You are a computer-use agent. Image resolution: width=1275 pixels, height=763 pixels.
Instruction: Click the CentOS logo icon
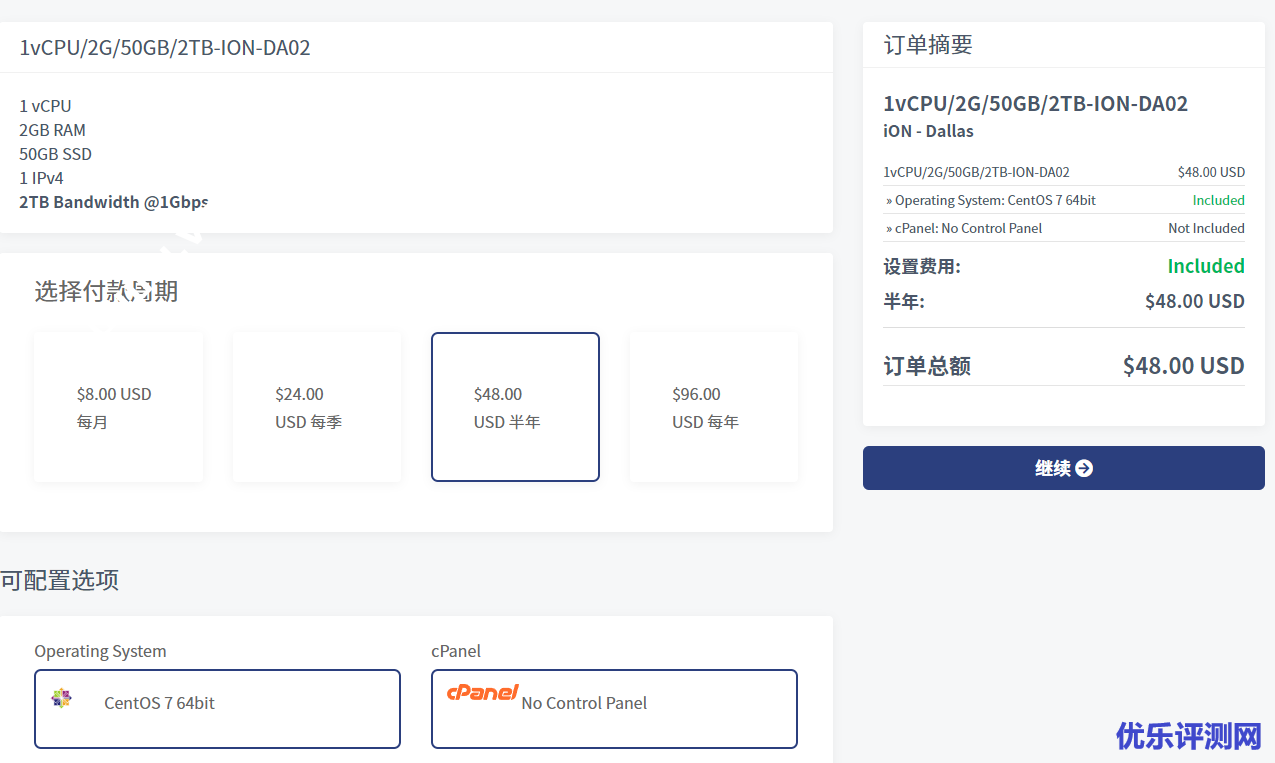[62, 698]
